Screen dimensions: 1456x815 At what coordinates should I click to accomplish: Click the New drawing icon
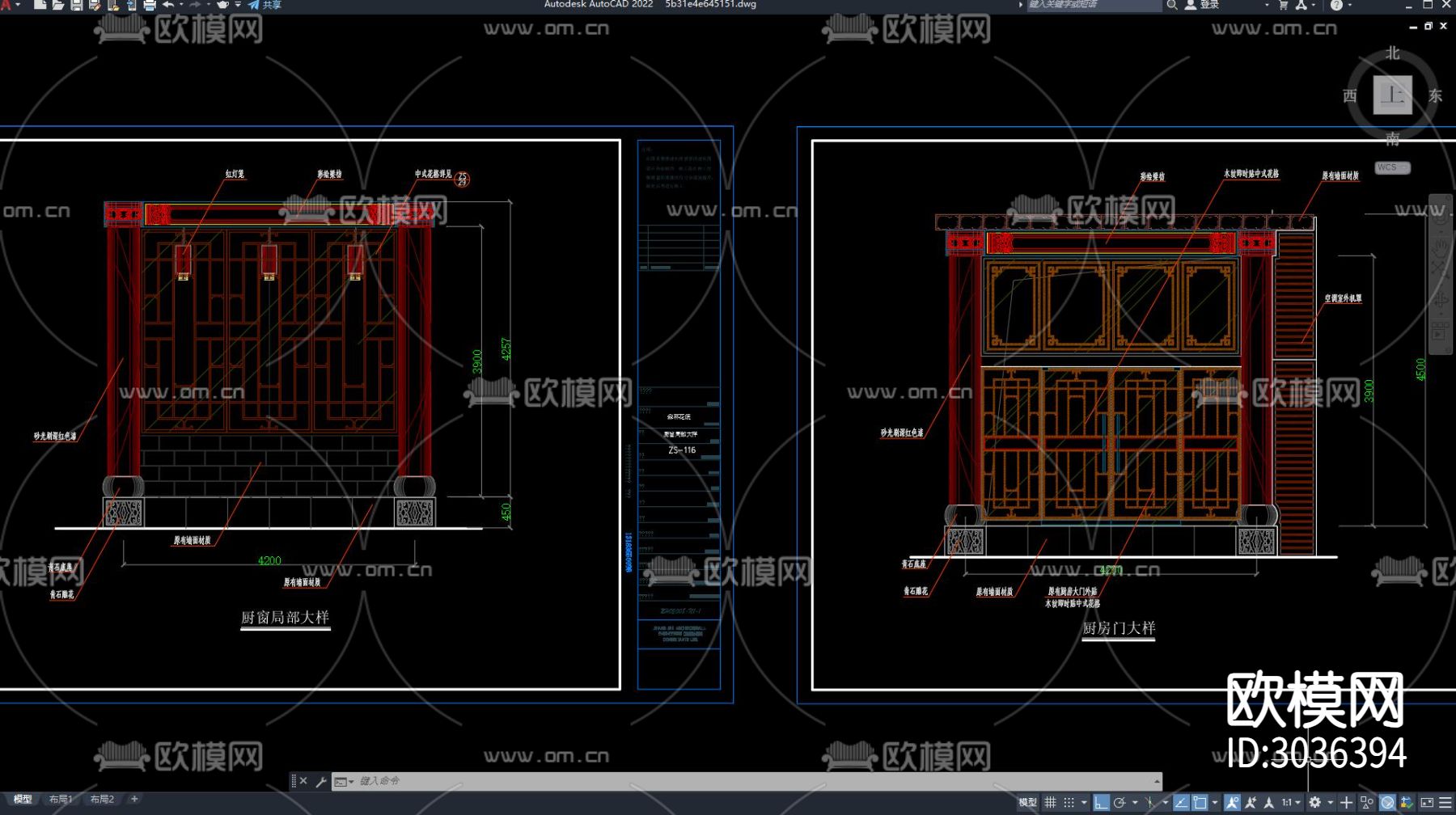[40, 5]
